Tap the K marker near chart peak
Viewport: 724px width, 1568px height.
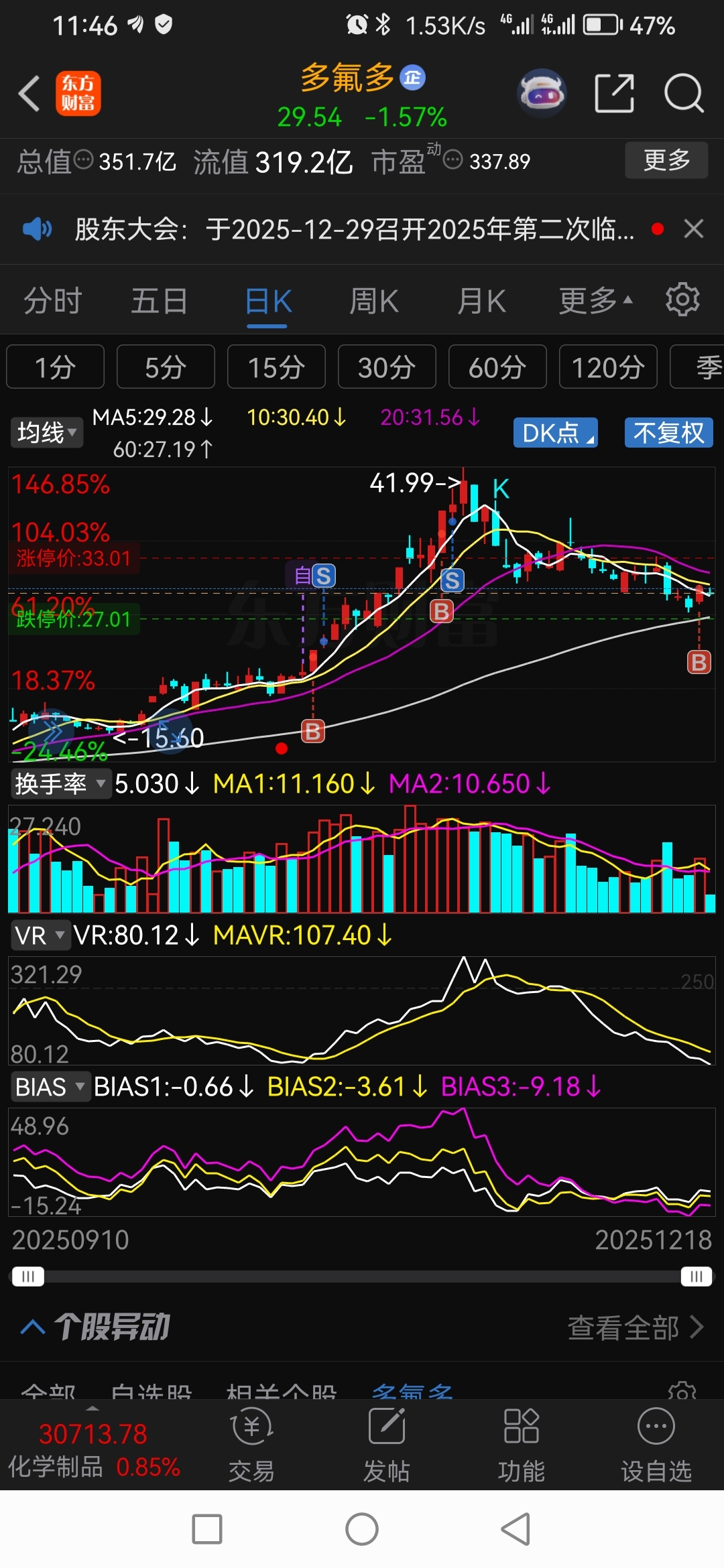pyautogui.click(x=501, y=489)
